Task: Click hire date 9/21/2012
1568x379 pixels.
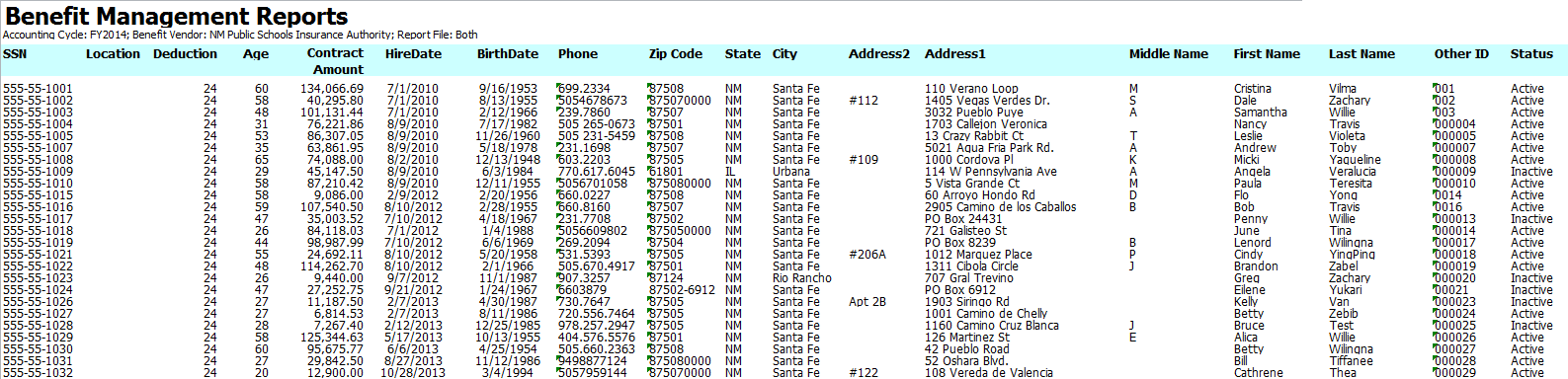Action: pyautogui.click(x=414, y=290)
